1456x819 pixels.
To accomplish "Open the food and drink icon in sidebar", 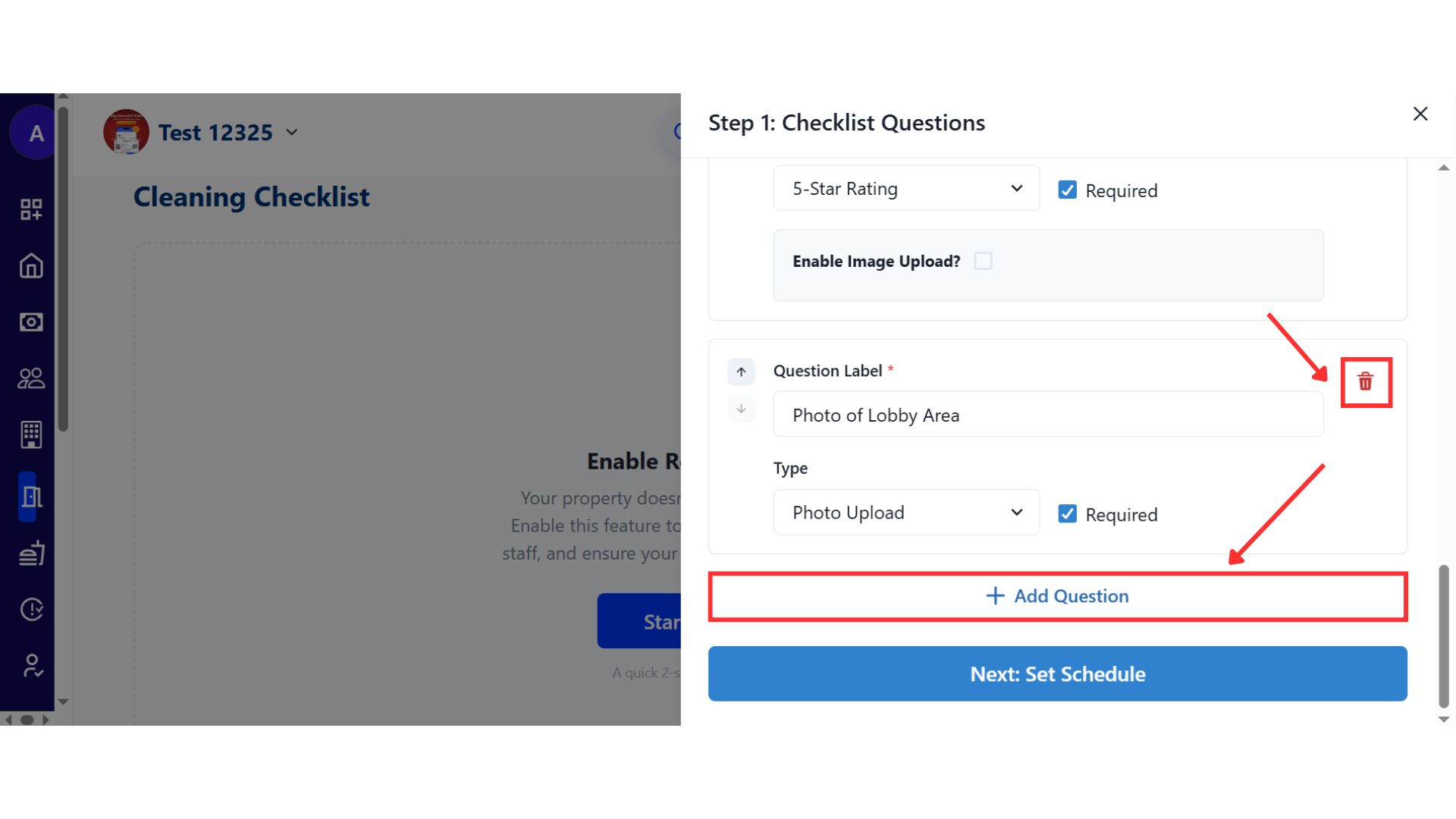I will [x=31, y=554].
